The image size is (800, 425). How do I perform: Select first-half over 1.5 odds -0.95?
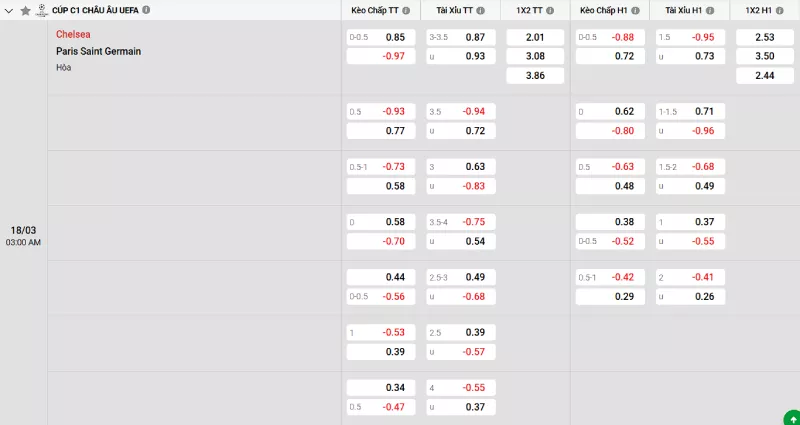690,37
